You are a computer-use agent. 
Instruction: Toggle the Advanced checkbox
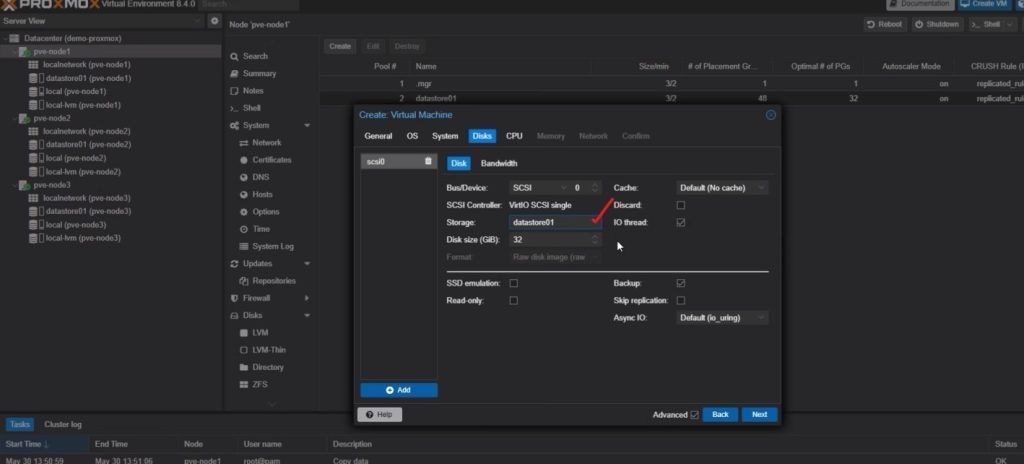pos(694,415)
